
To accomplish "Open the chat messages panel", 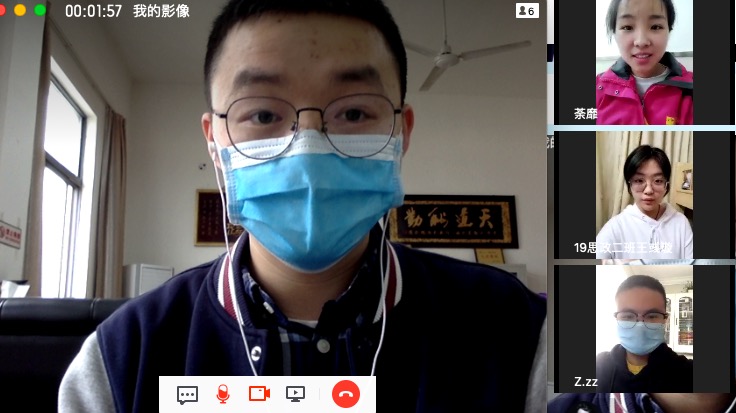I will tap(187, 394).
